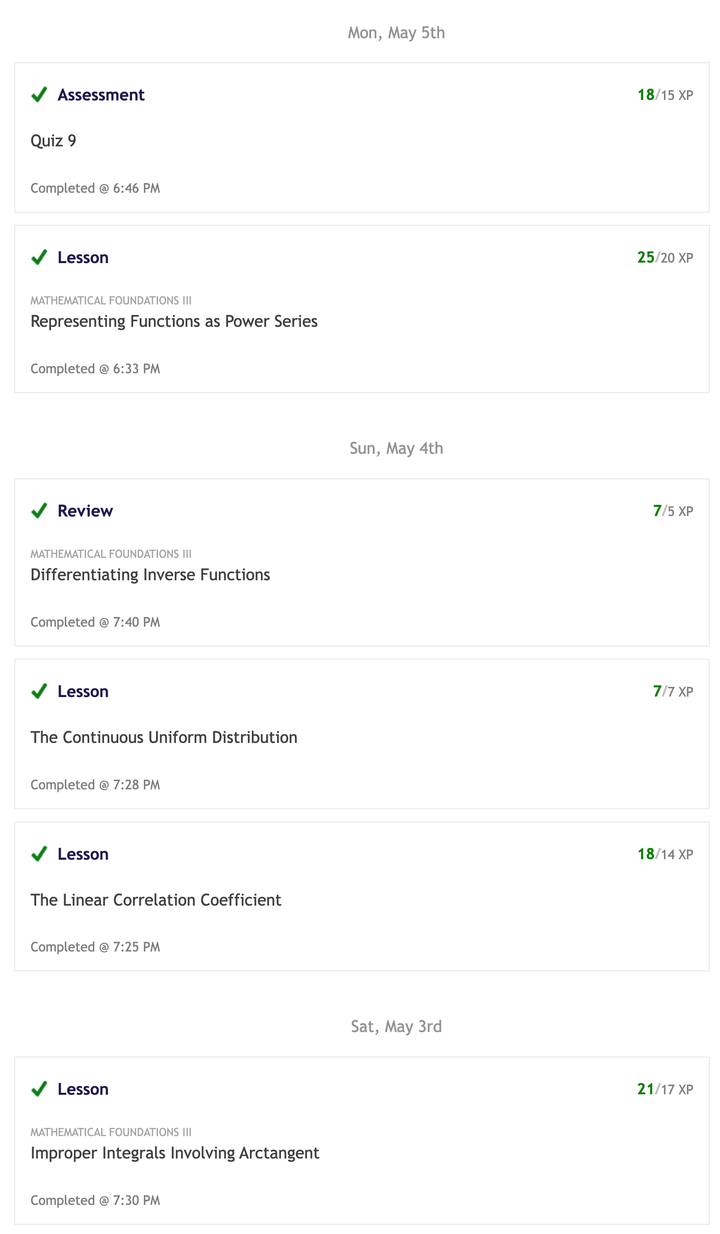720x1234 pixels.
Task: Click the checkmark on the Continuous Uniform Distribution lesson
Action: point(39,692)
